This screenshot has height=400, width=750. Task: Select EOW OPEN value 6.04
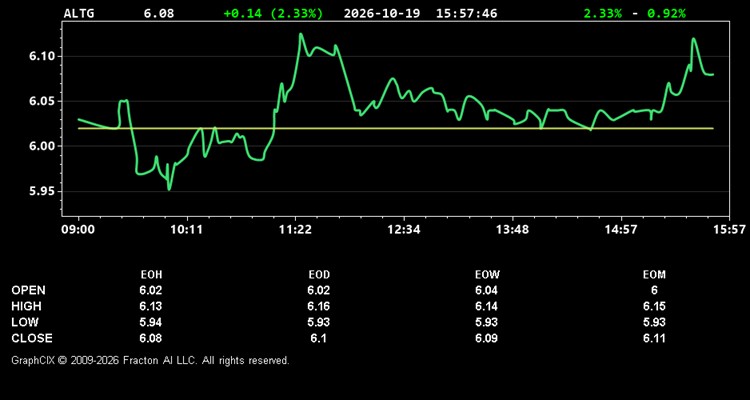[486, 290]
